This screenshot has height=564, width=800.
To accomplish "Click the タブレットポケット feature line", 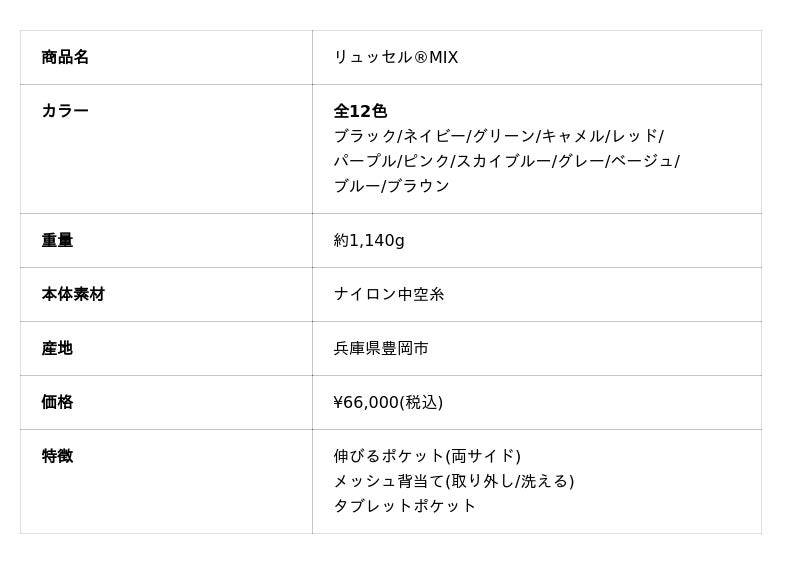I will click(x=405, y=506).
